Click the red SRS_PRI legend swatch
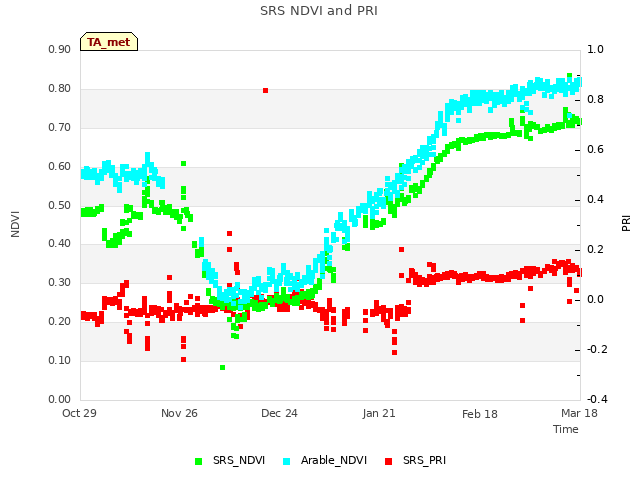Viewport: 640px width, 480px height. (x=389, y=461)
